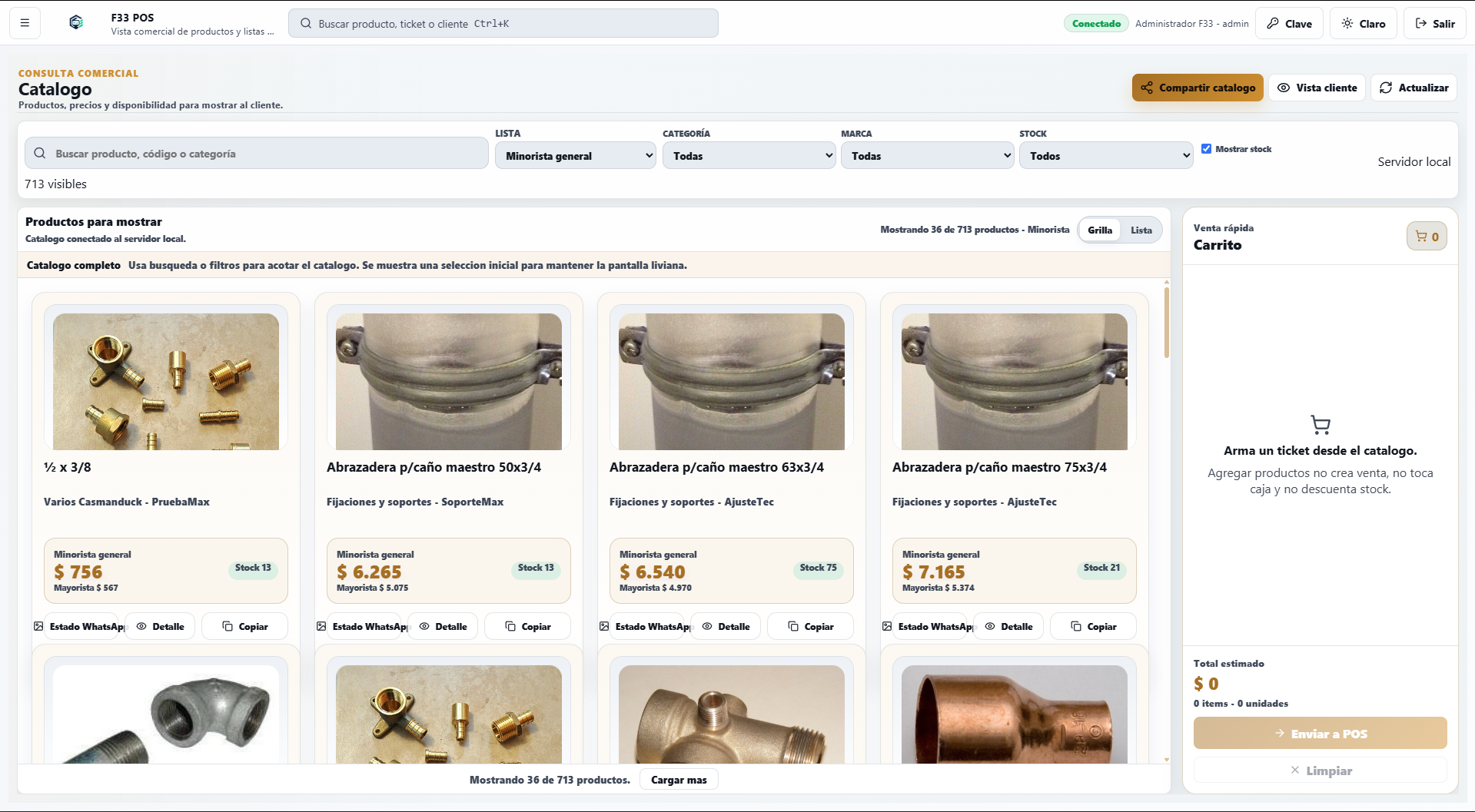Open the hamburger menu icon
The height and width of the screenshot is (812, 1475).
pos(25,23)
